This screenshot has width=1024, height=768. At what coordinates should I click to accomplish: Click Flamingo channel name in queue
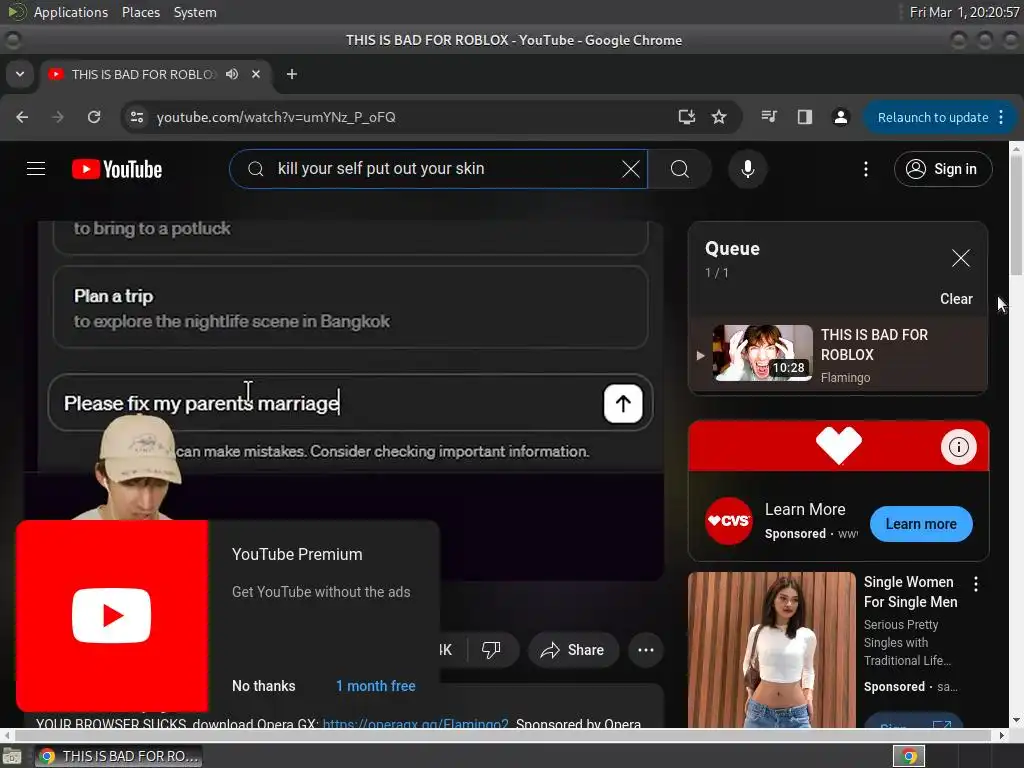click(845, 377)
